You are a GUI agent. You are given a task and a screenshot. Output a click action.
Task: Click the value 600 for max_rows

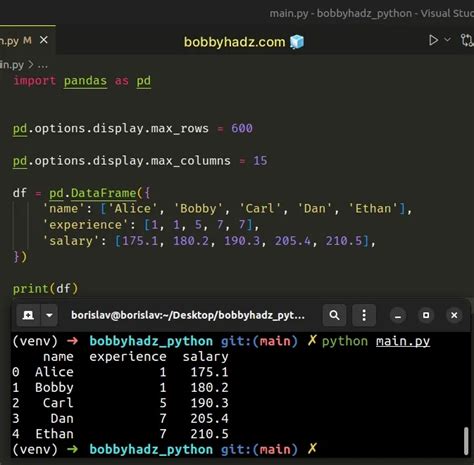242,128
